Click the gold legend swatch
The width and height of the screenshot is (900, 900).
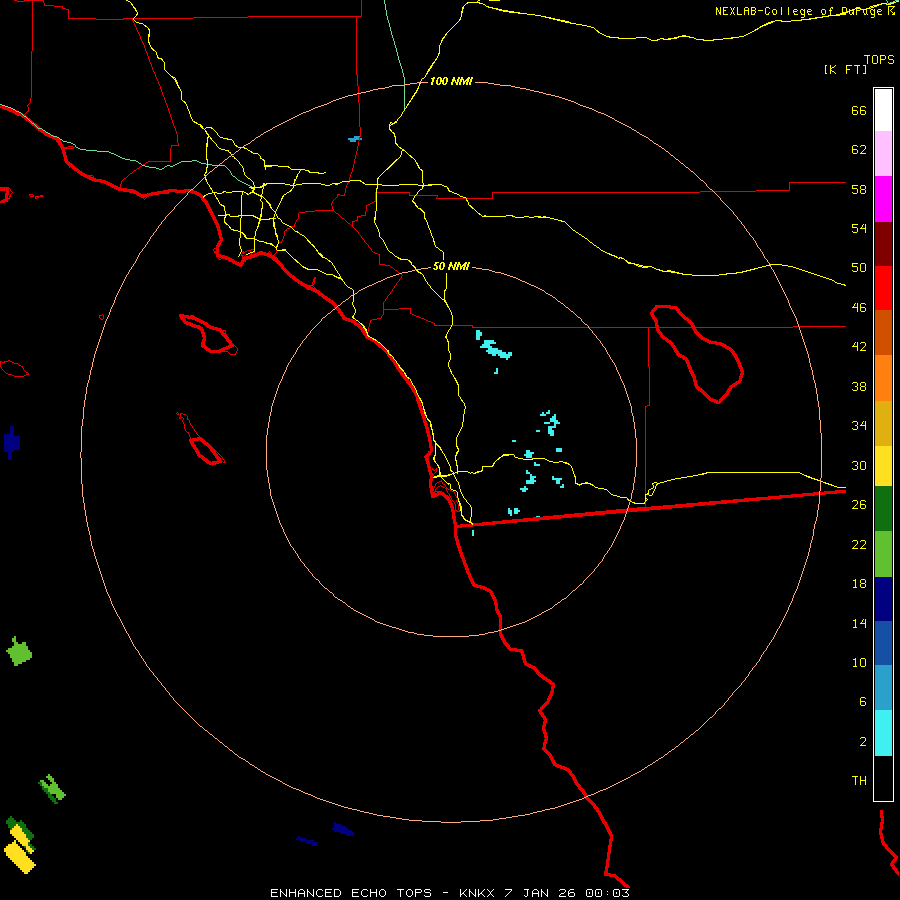(883, 423)
